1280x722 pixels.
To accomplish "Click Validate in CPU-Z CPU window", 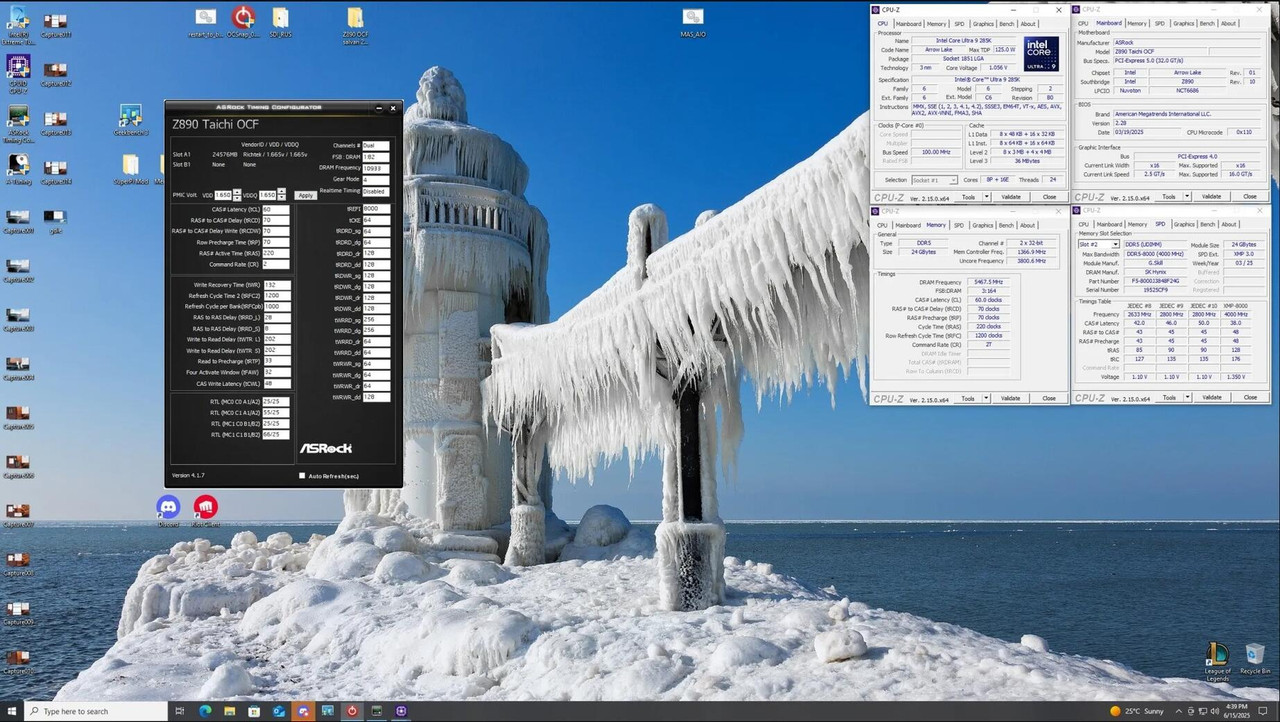I will pyautogui.click(x=1011, y=197).
